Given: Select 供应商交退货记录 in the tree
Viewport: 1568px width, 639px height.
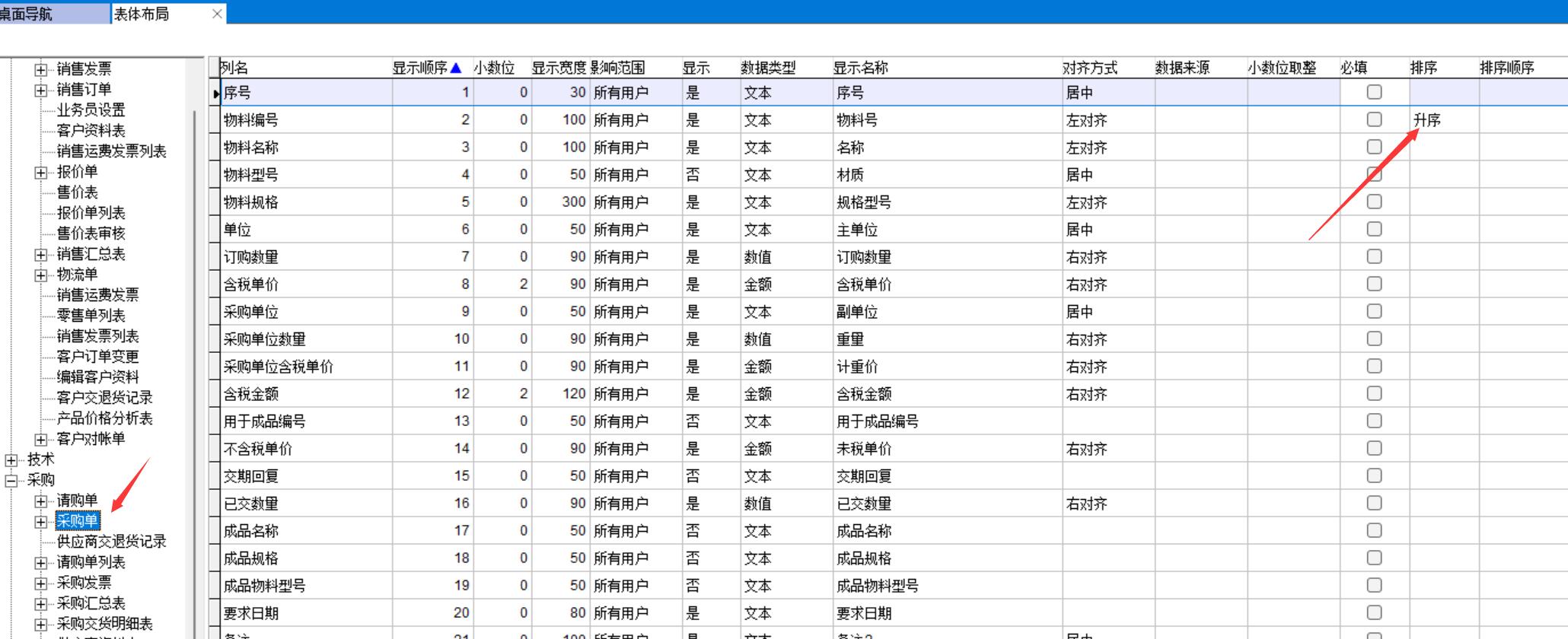Looking at the screenshot, I should (x=111, y=542).
